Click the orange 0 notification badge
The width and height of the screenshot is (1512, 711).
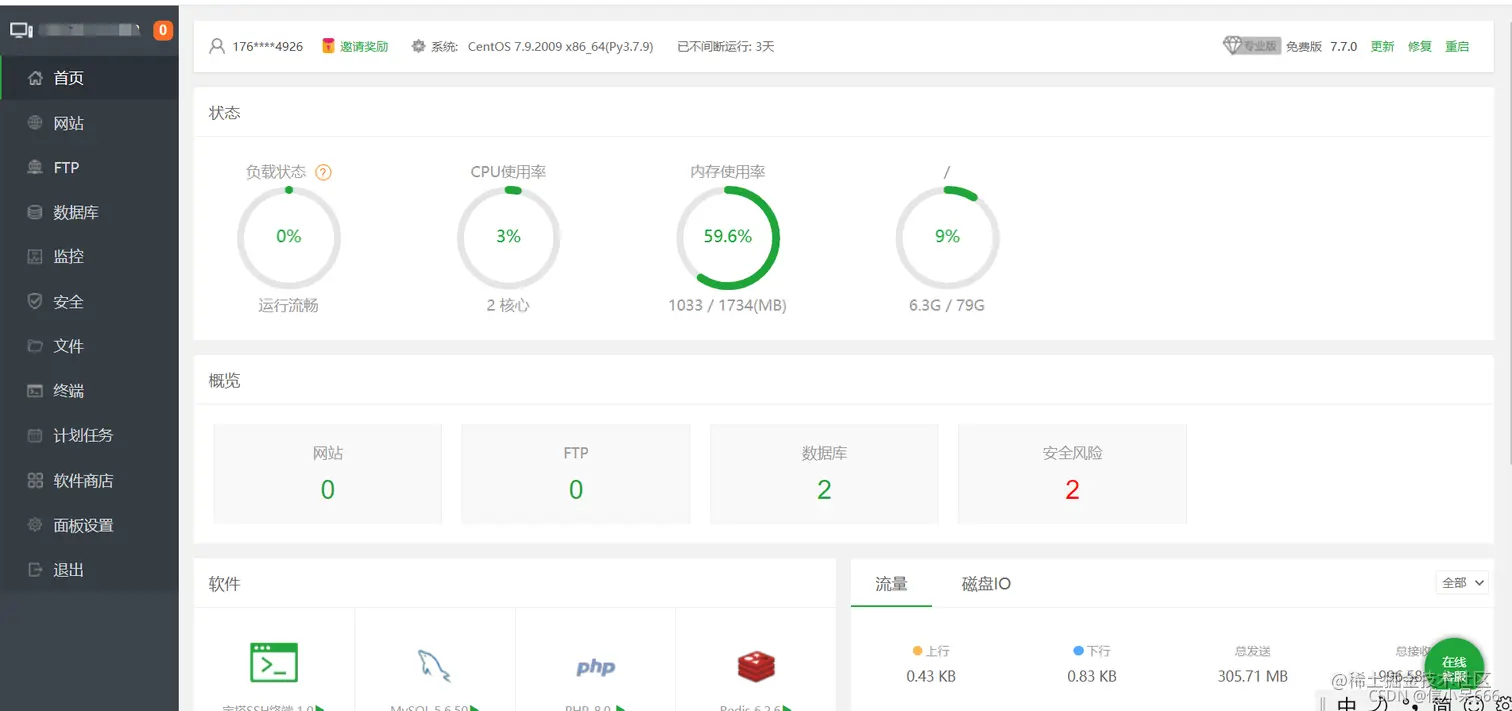[x=163, y=30]
